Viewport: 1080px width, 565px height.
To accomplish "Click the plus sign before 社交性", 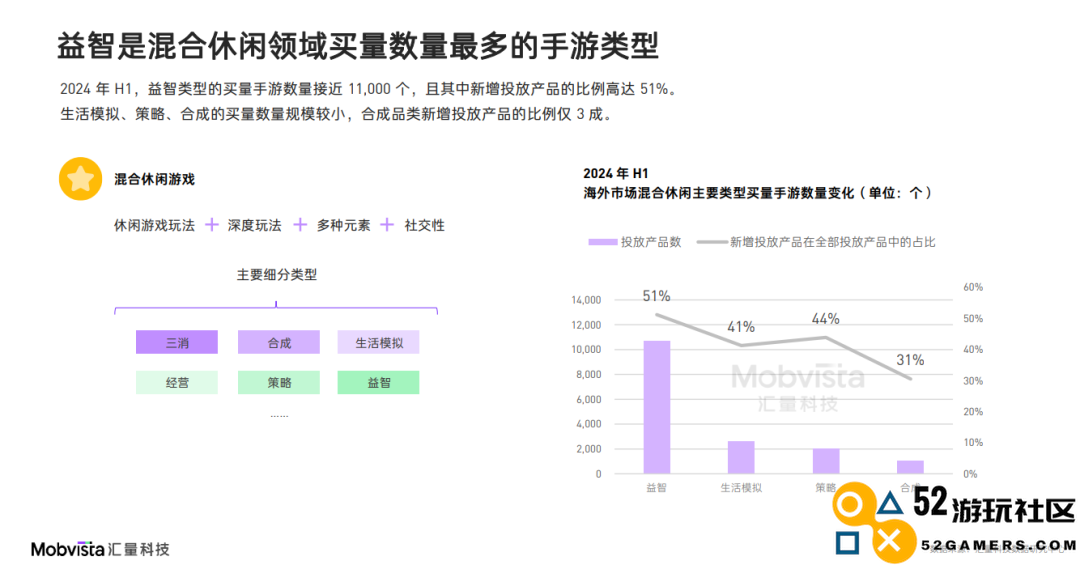I will (387, 225).
